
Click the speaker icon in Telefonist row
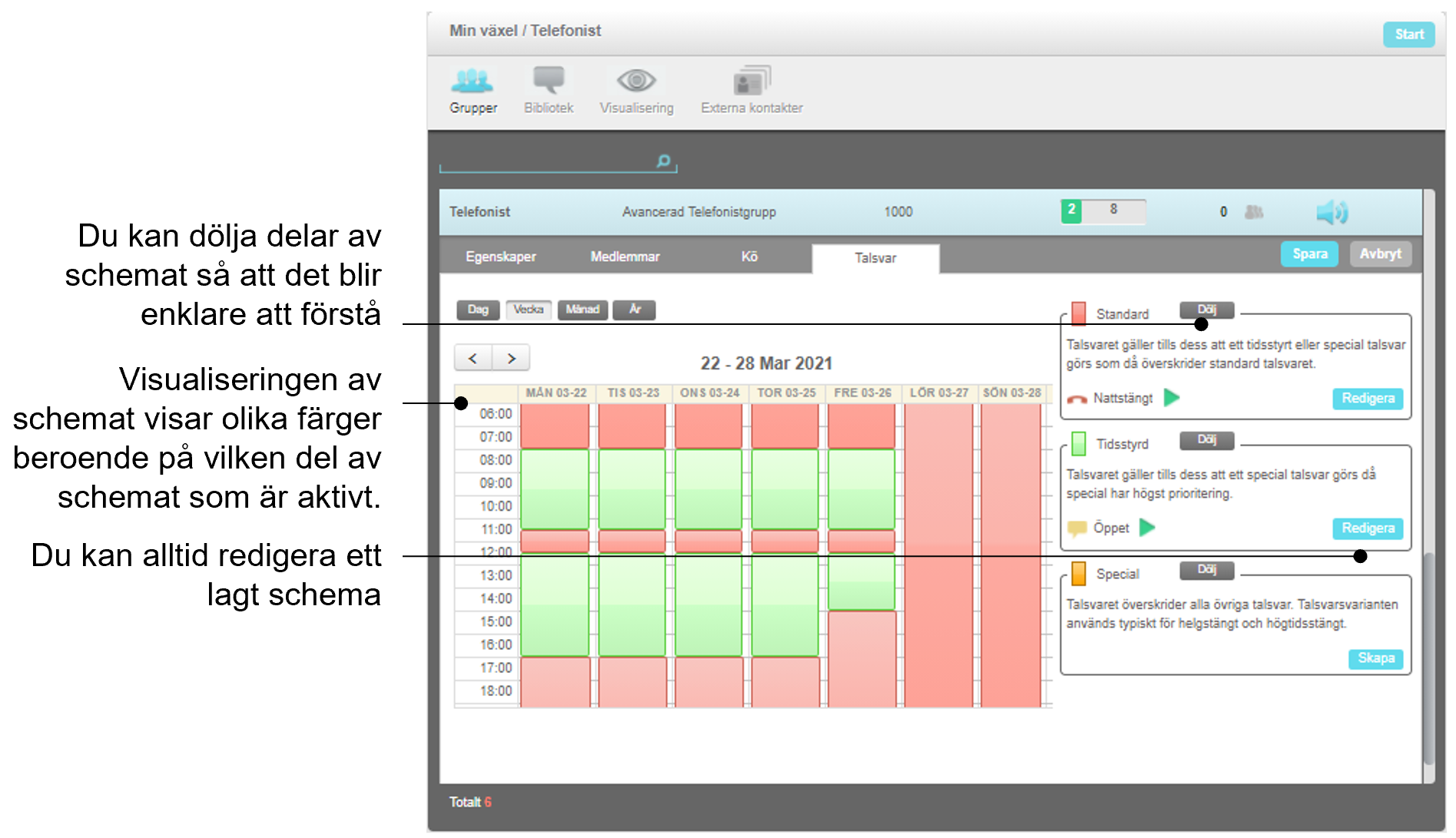tap(1332, 212)
